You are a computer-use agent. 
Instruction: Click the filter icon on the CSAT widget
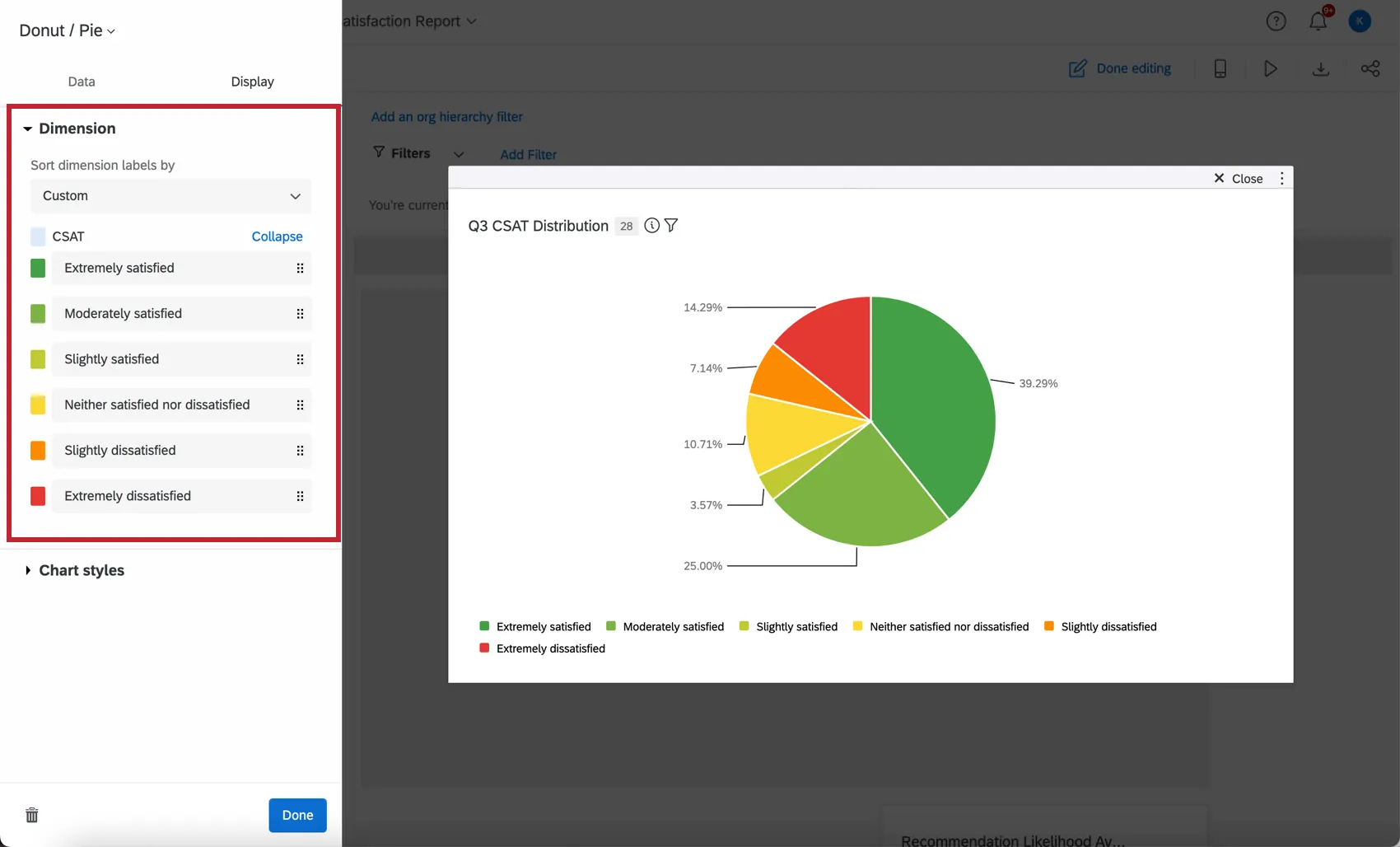pyautogui.click(x=671, y=225)
